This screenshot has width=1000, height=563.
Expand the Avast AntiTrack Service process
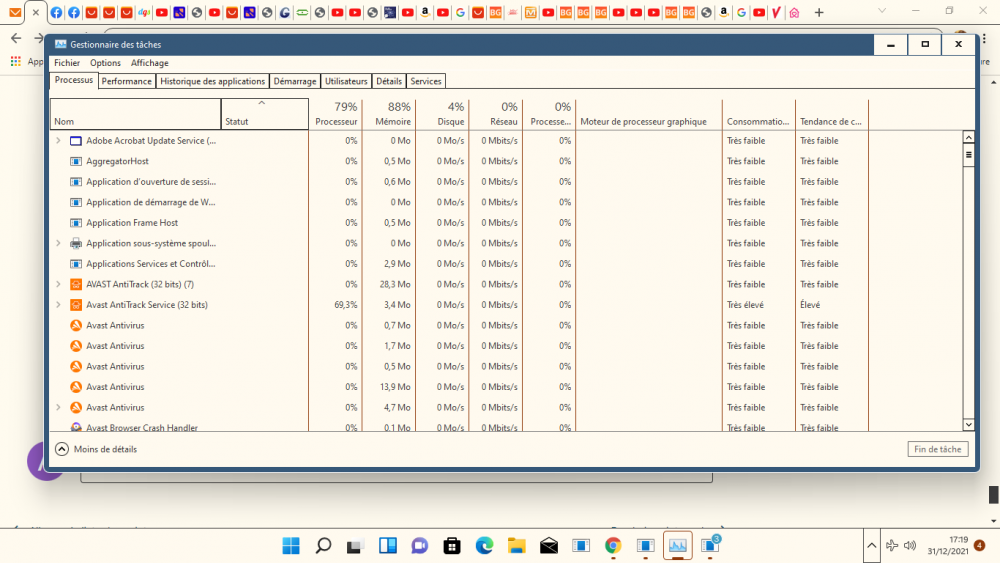pos(58,305)
